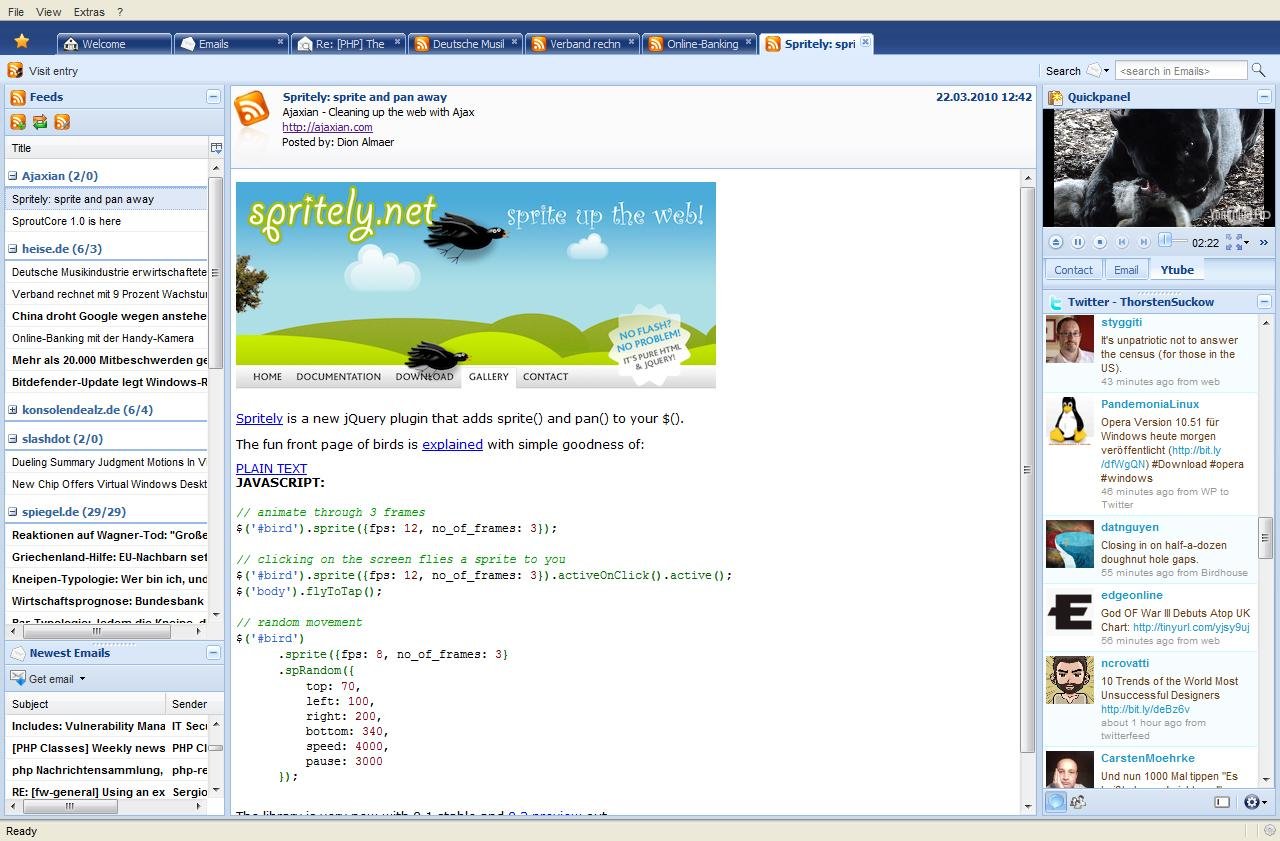The width and height of the screenshot is (1280, 841).
Task: Click the Twitter bird icon in the panel header
Action: pyautogui.click(x=1057, y=301)
